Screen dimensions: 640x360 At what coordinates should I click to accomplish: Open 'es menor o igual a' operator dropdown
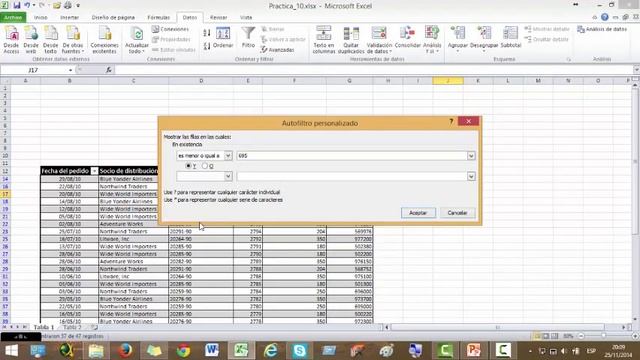(x=228, y=156)
